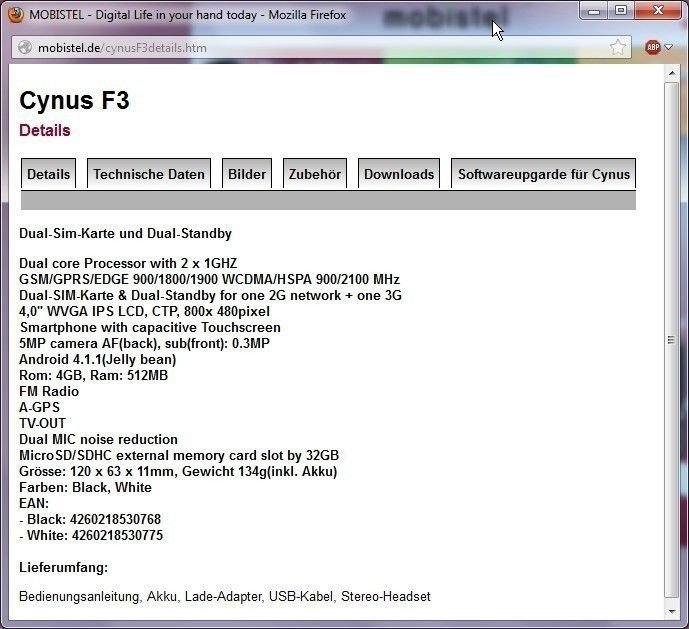Bookmark this page with the star icon
This screenshot has width=689, height=629.
(x=618, y=47)
